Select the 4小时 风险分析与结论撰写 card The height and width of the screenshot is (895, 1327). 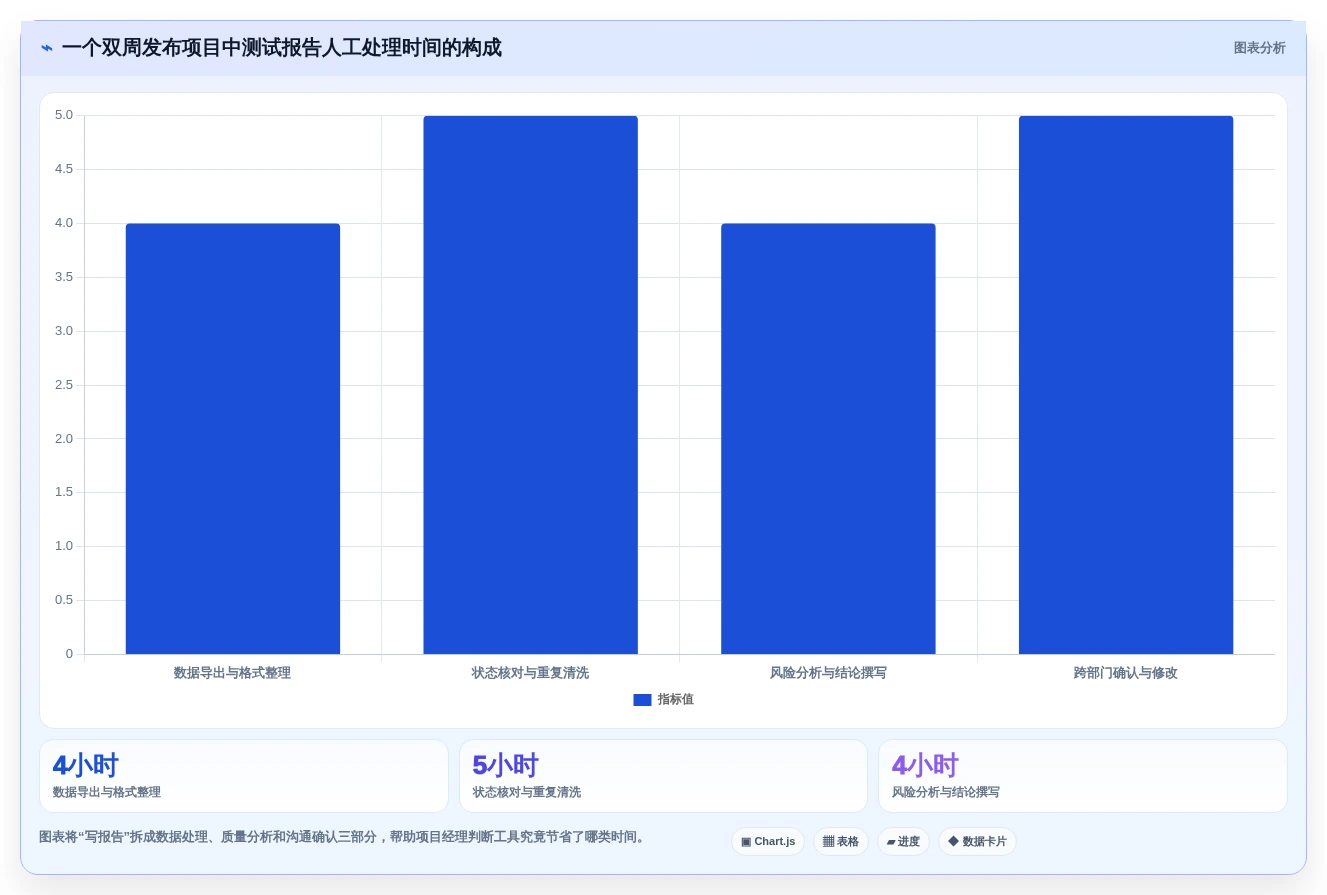click(x=1083, y=776)
